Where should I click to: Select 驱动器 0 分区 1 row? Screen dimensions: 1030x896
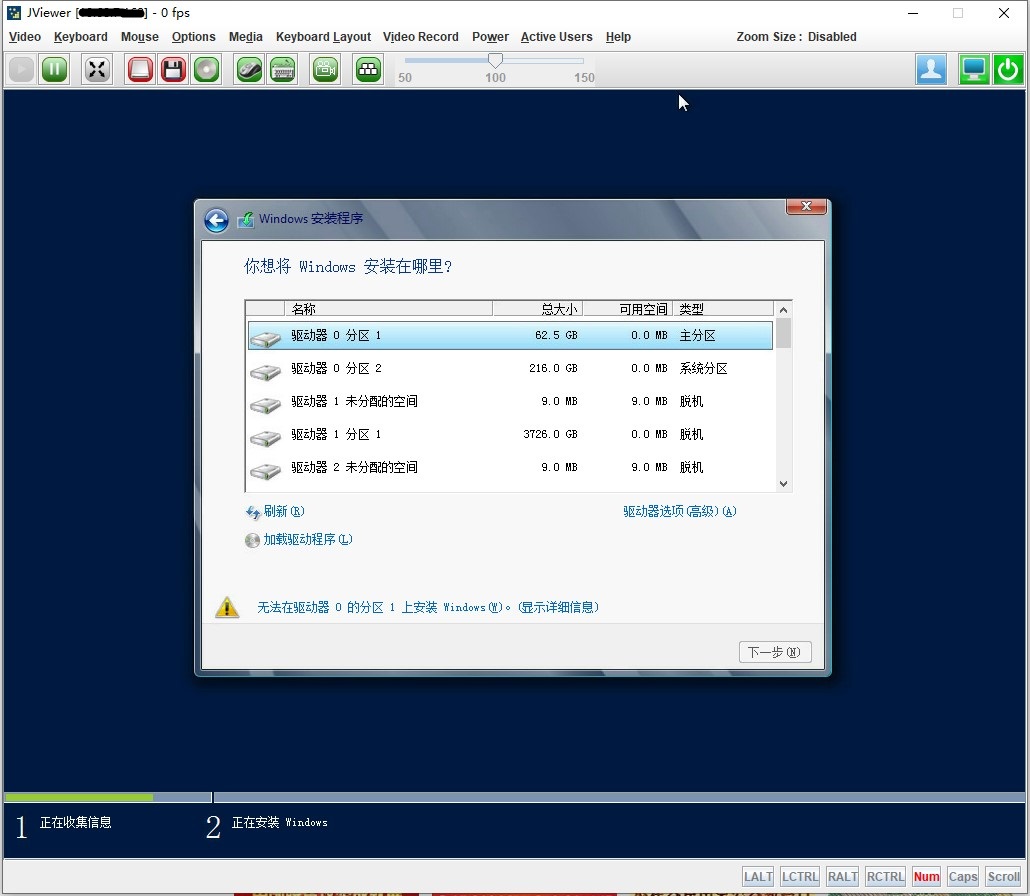(510, 335)
